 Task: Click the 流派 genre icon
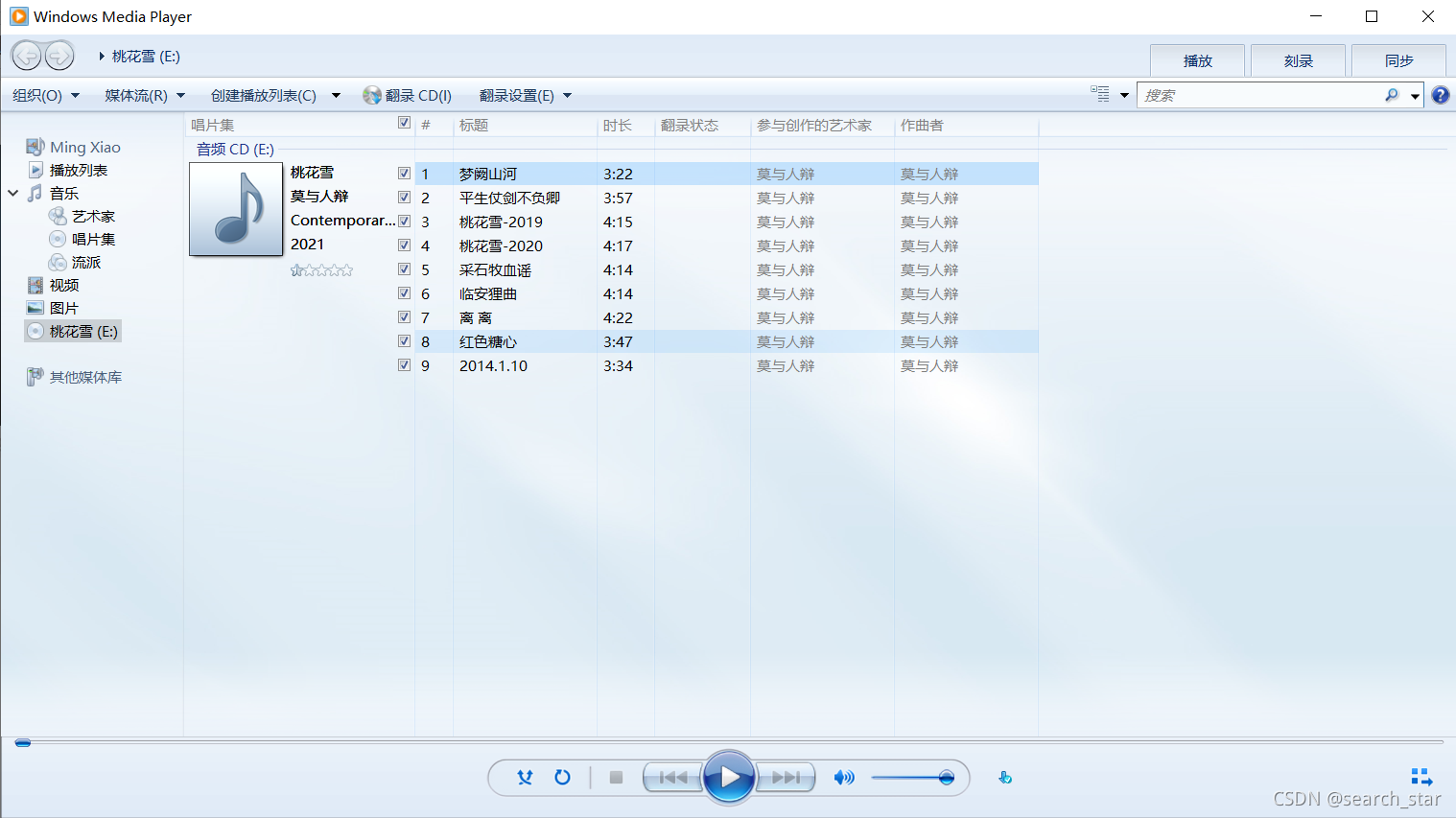(x=58, y=262)
